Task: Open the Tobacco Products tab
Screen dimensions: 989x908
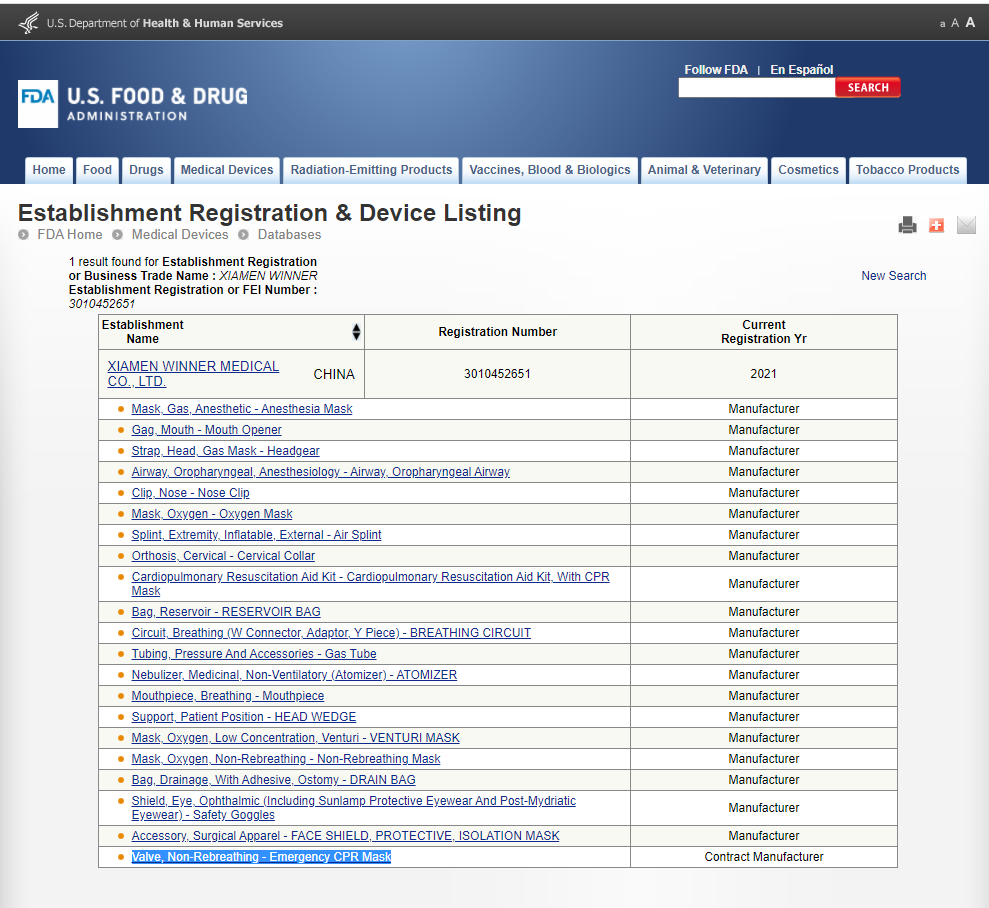Action: pyautogui.click(x=907, y=170)
